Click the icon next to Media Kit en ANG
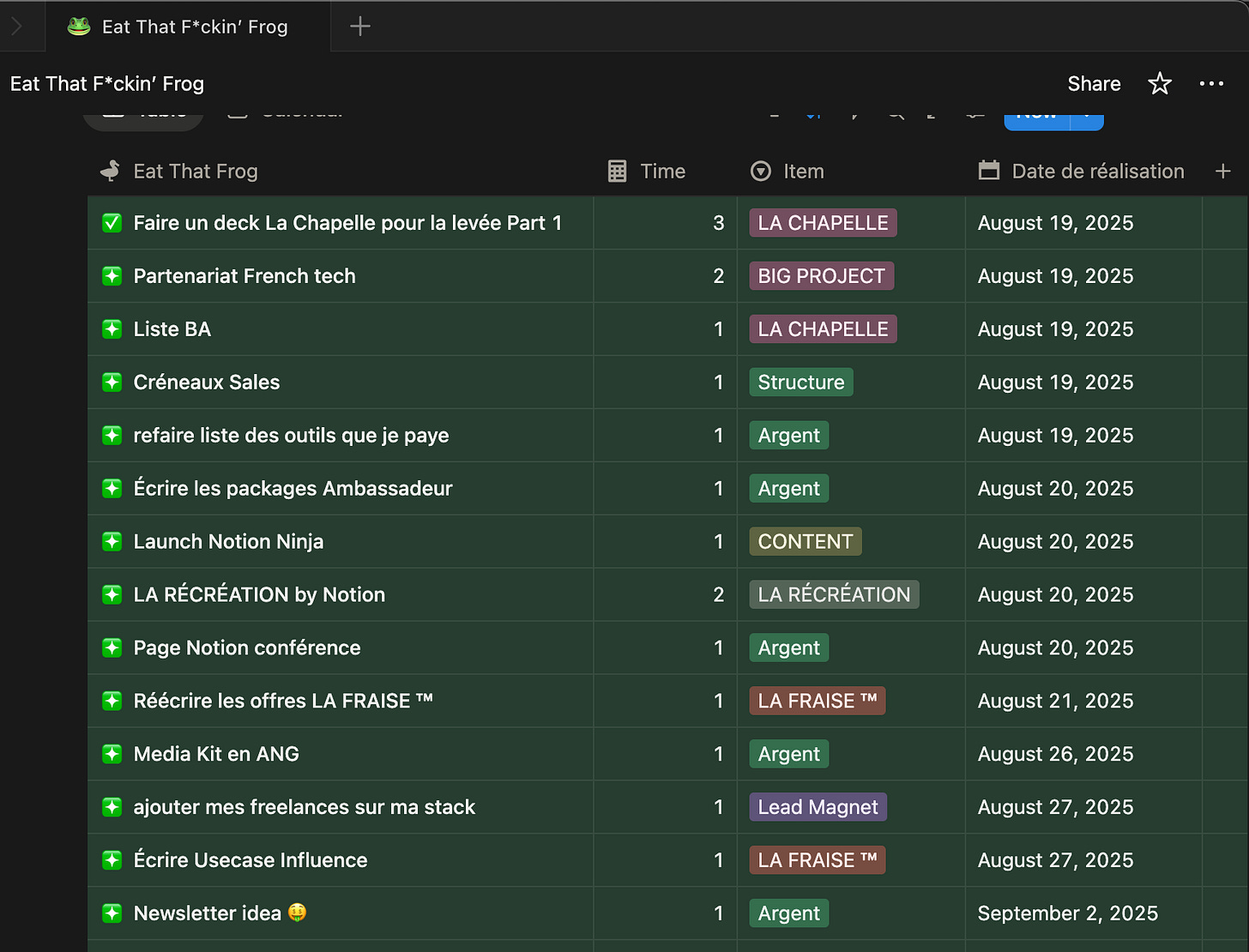This screenshot has height=952, width=1249. 112,755
